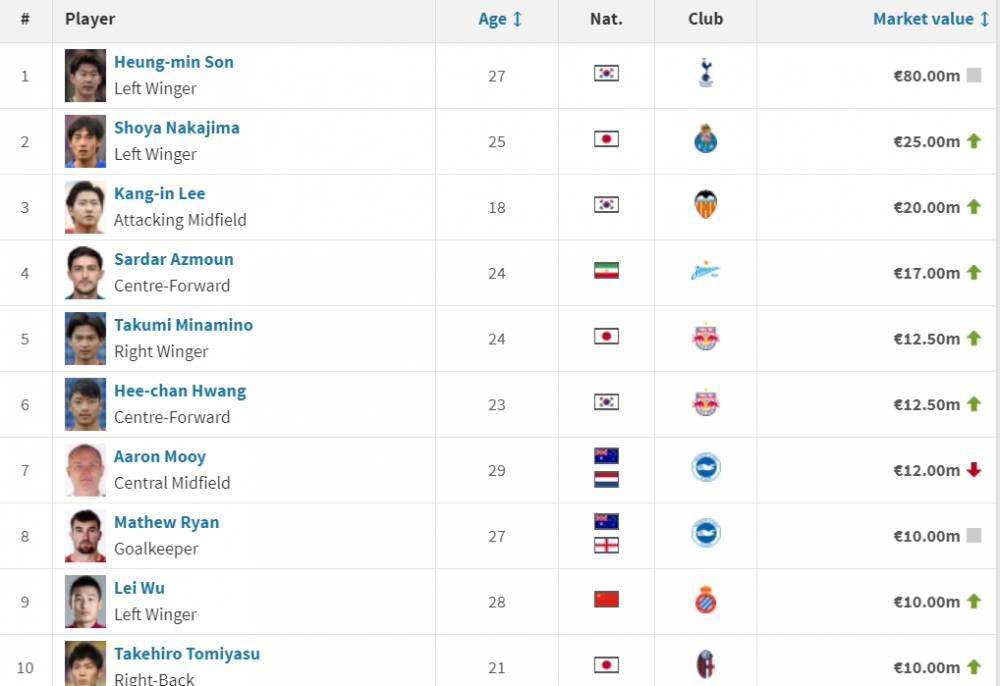
Task: Click the red down arrow beside €12.00m
Action: click(973, 470)
